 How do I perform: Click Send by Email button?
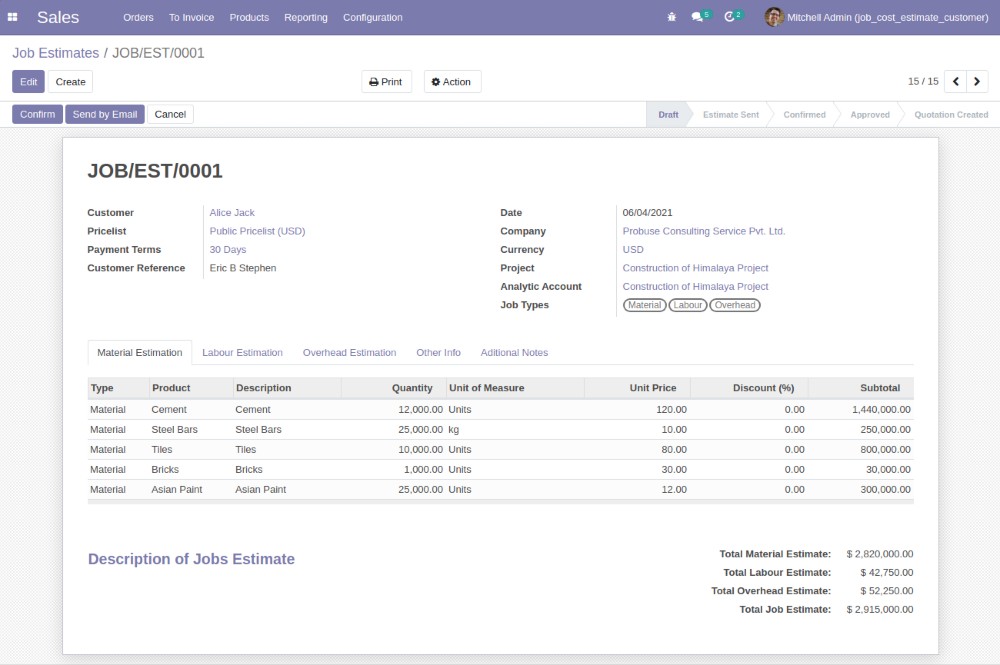click(x=105, y=114)
